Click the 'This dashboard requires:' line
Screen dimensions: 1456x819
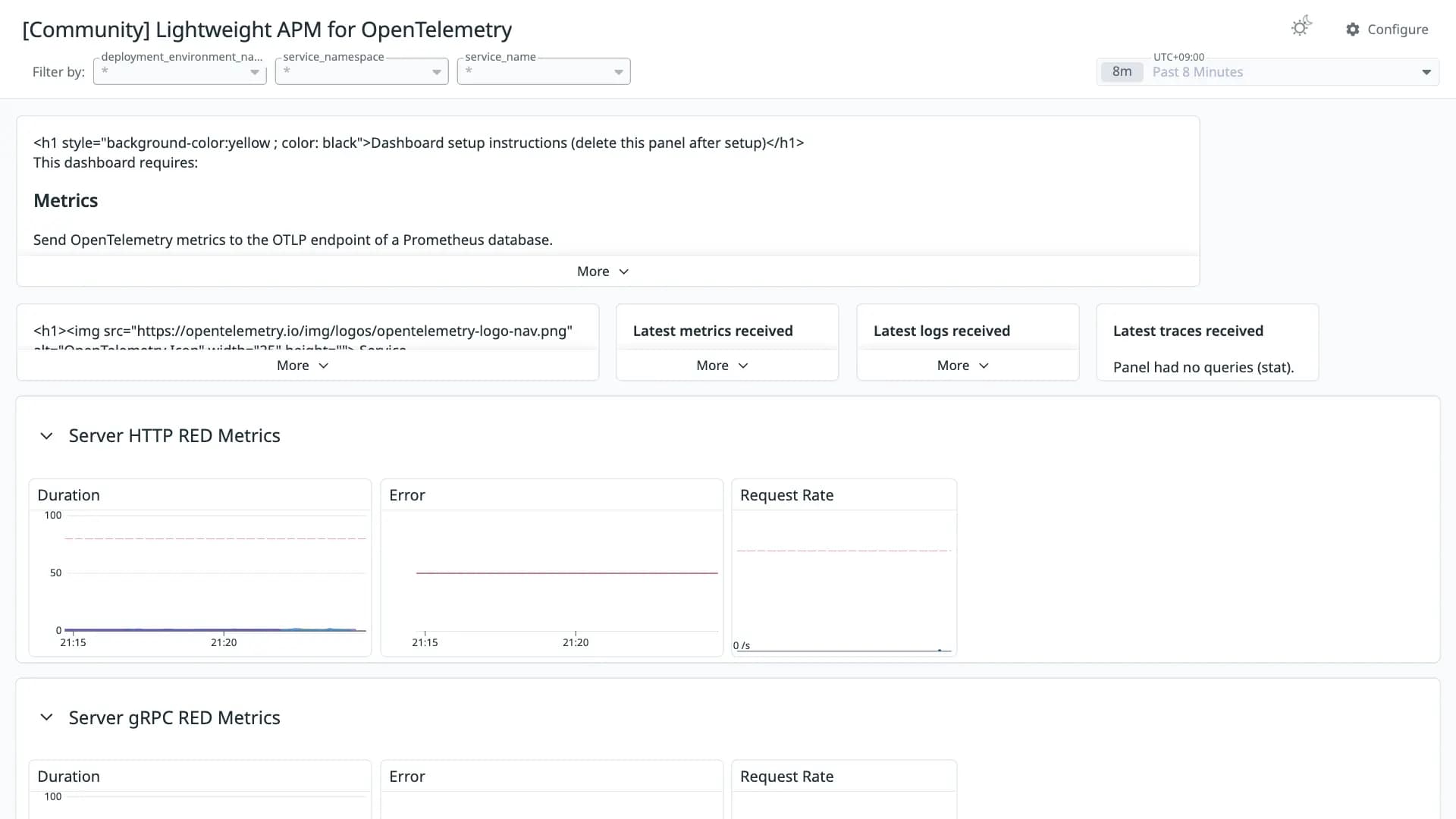coord(115,162)
